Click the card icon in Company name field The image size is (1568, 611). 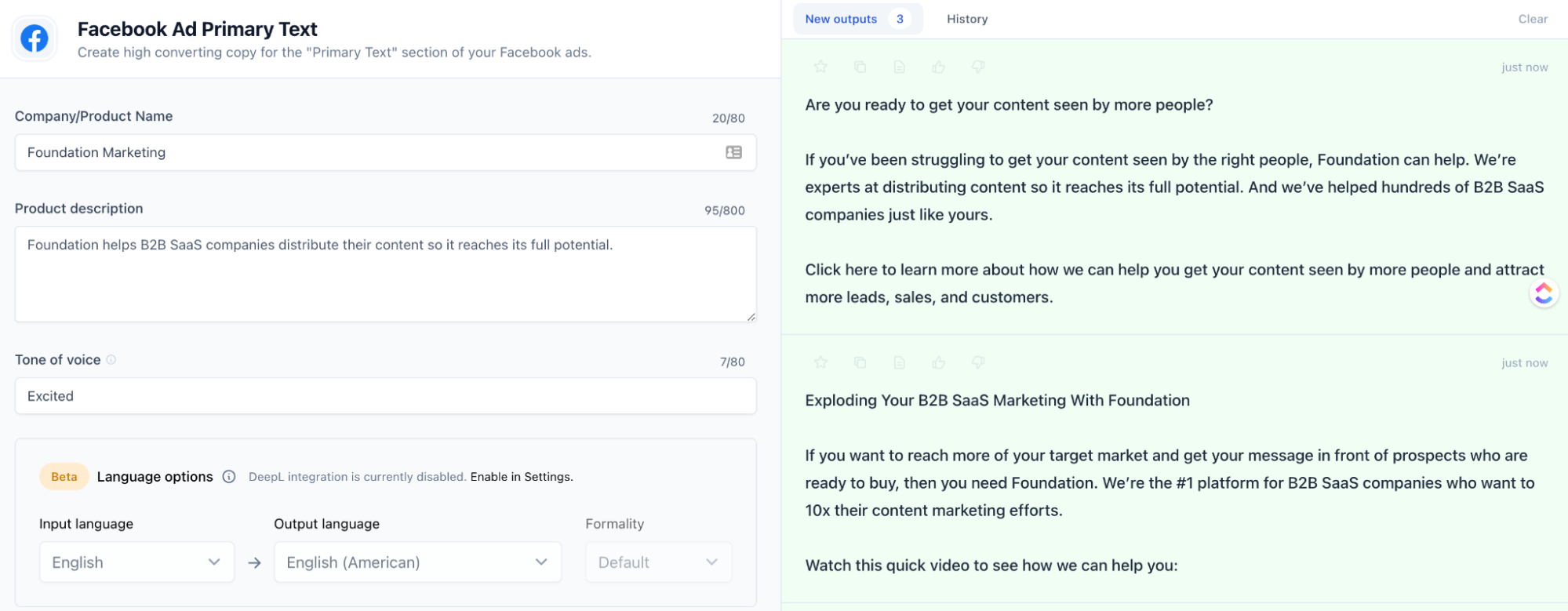[x=733, y=152]
